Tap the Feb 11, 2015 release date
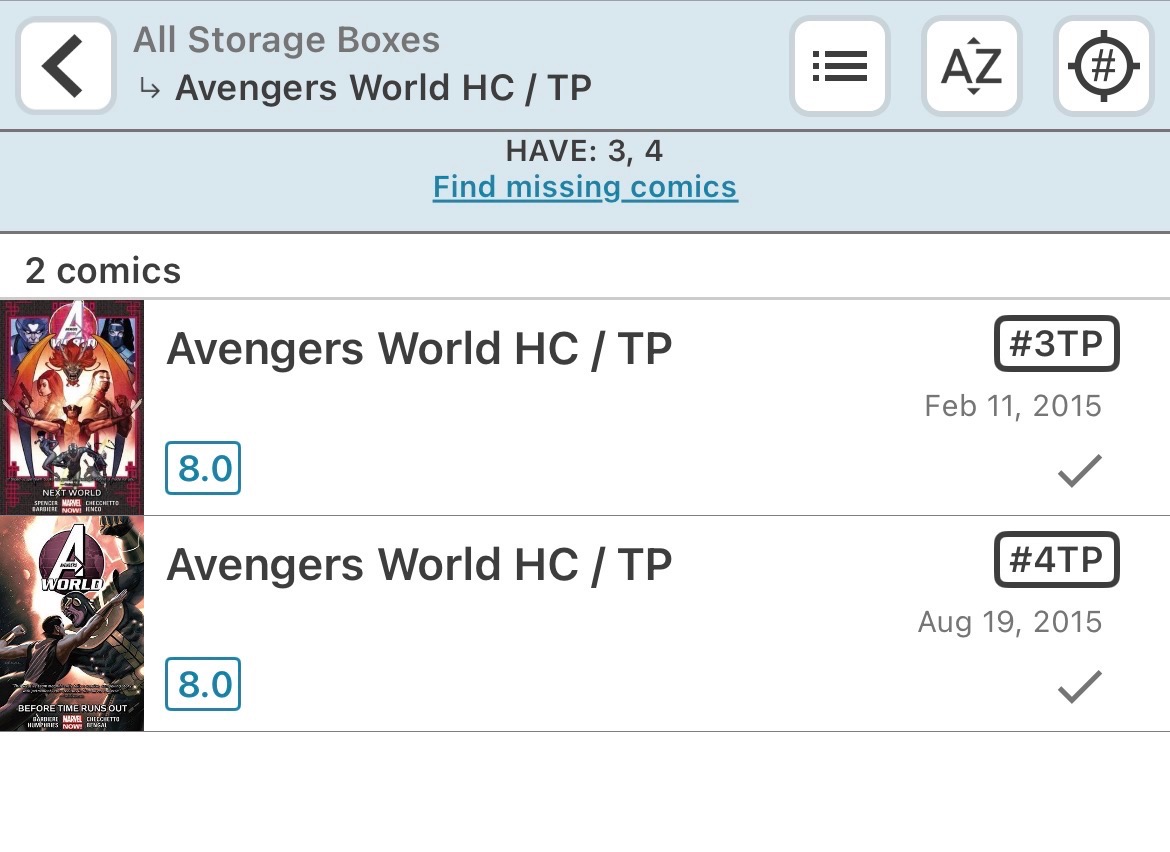1170x852 pixels. click(1012, 406)
